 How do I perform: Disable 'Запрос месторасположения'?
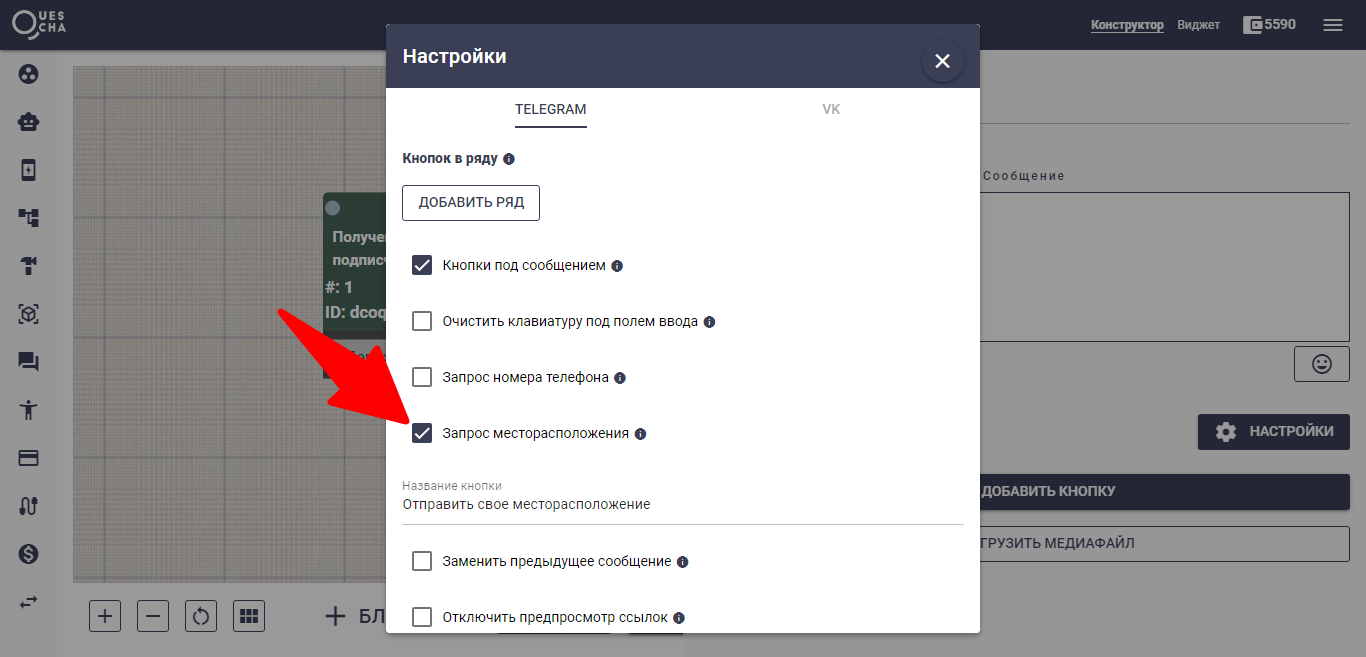[x=422, y=433]
